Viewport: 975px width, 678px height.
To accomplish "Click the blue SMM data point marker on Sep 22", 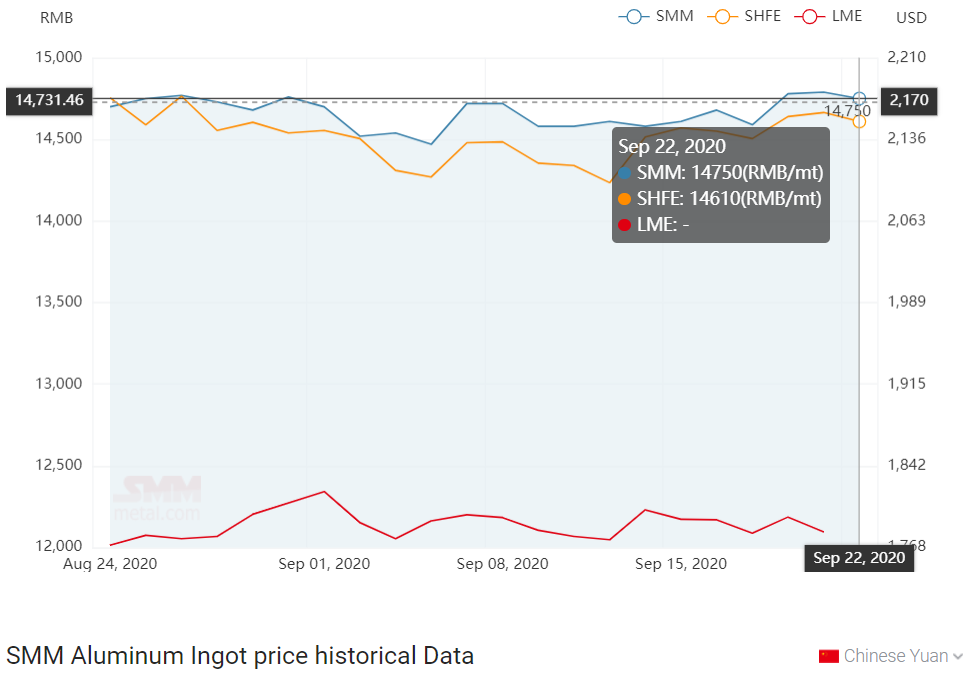I will [859, 98].
